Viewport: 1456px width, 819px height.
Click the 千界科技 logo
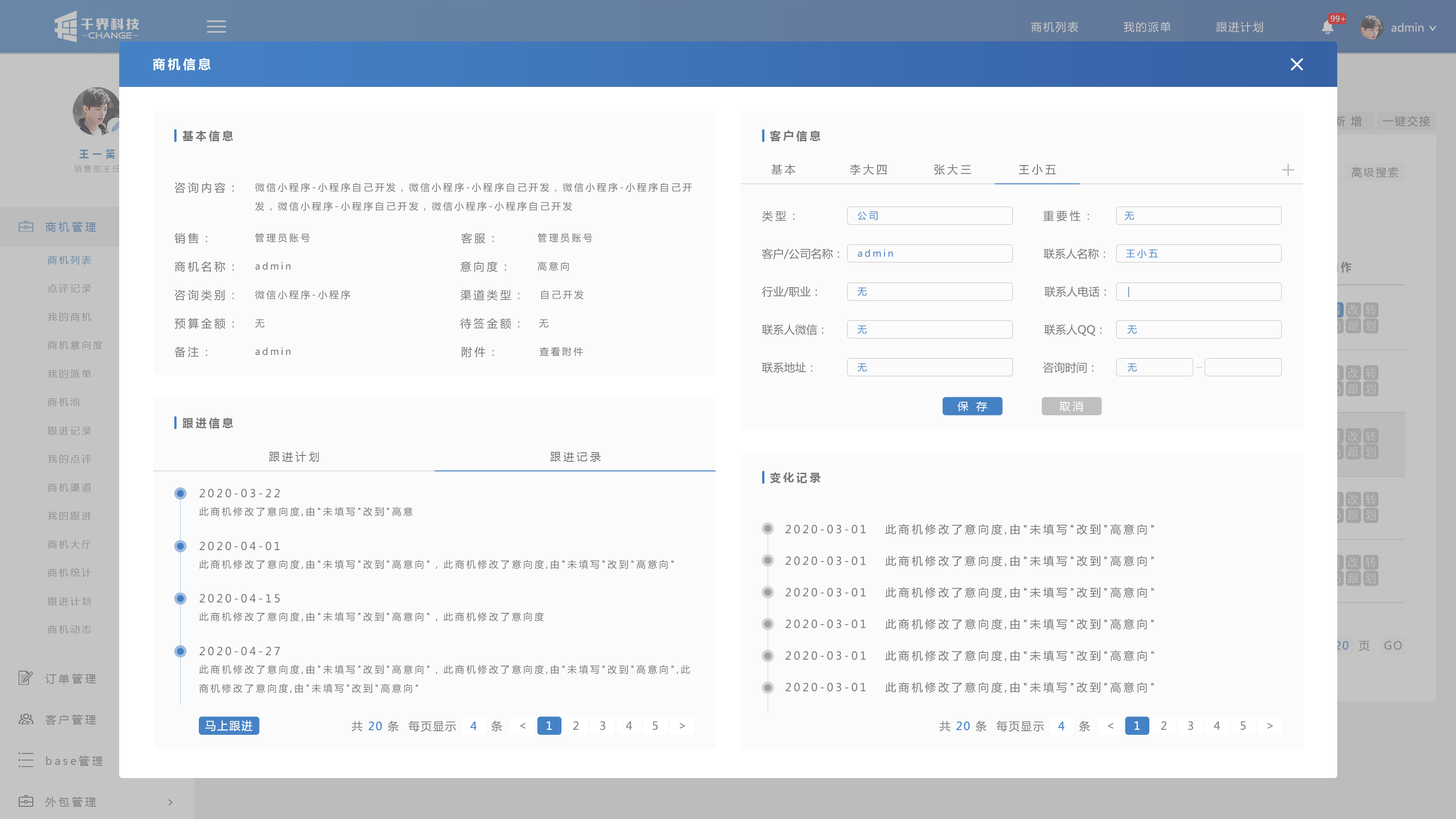[96, 26]
